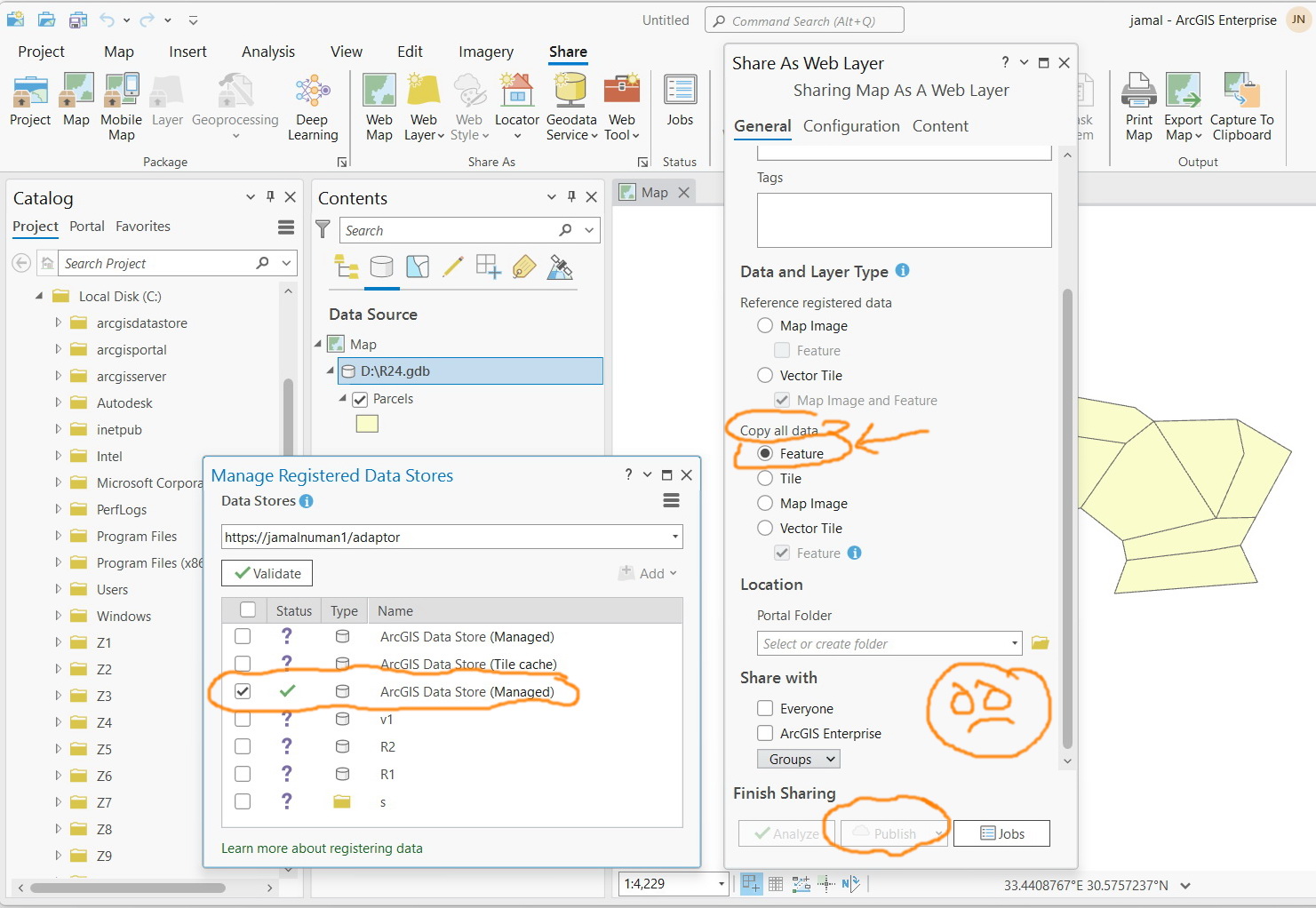Toggle the data stores select-all header checkbox
This screenshot has width=1316, height=908.
[x=248, y=610]
